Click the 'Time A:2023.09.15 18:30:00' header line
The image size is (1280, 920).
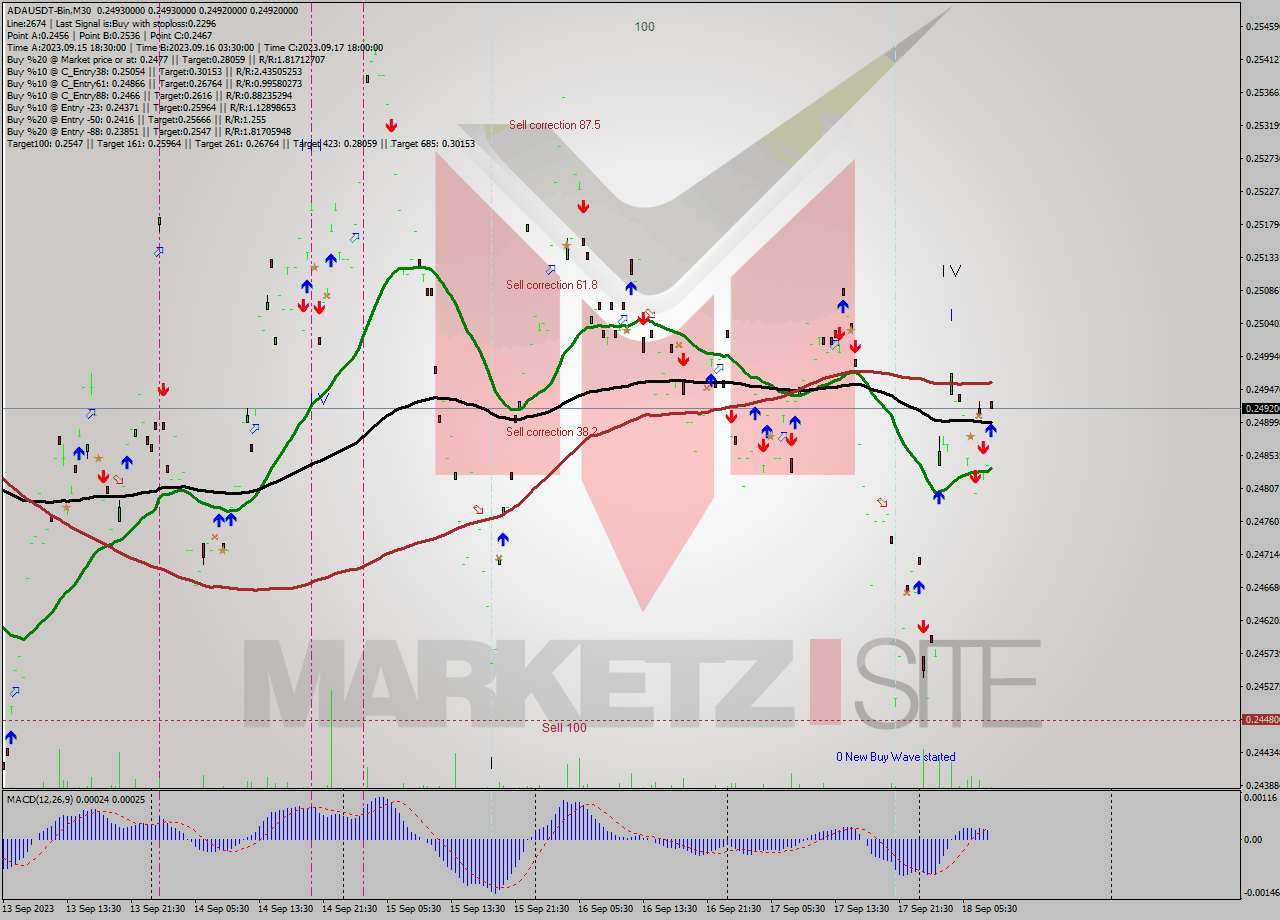[195, 47]
